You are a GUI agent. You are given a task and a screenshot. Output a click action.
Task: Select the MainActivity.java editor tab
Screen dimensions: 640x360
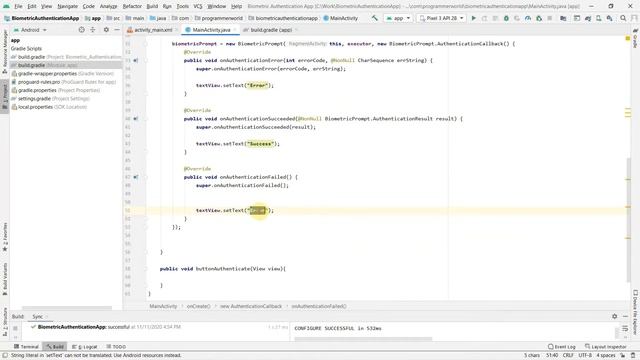pos(211,30)
